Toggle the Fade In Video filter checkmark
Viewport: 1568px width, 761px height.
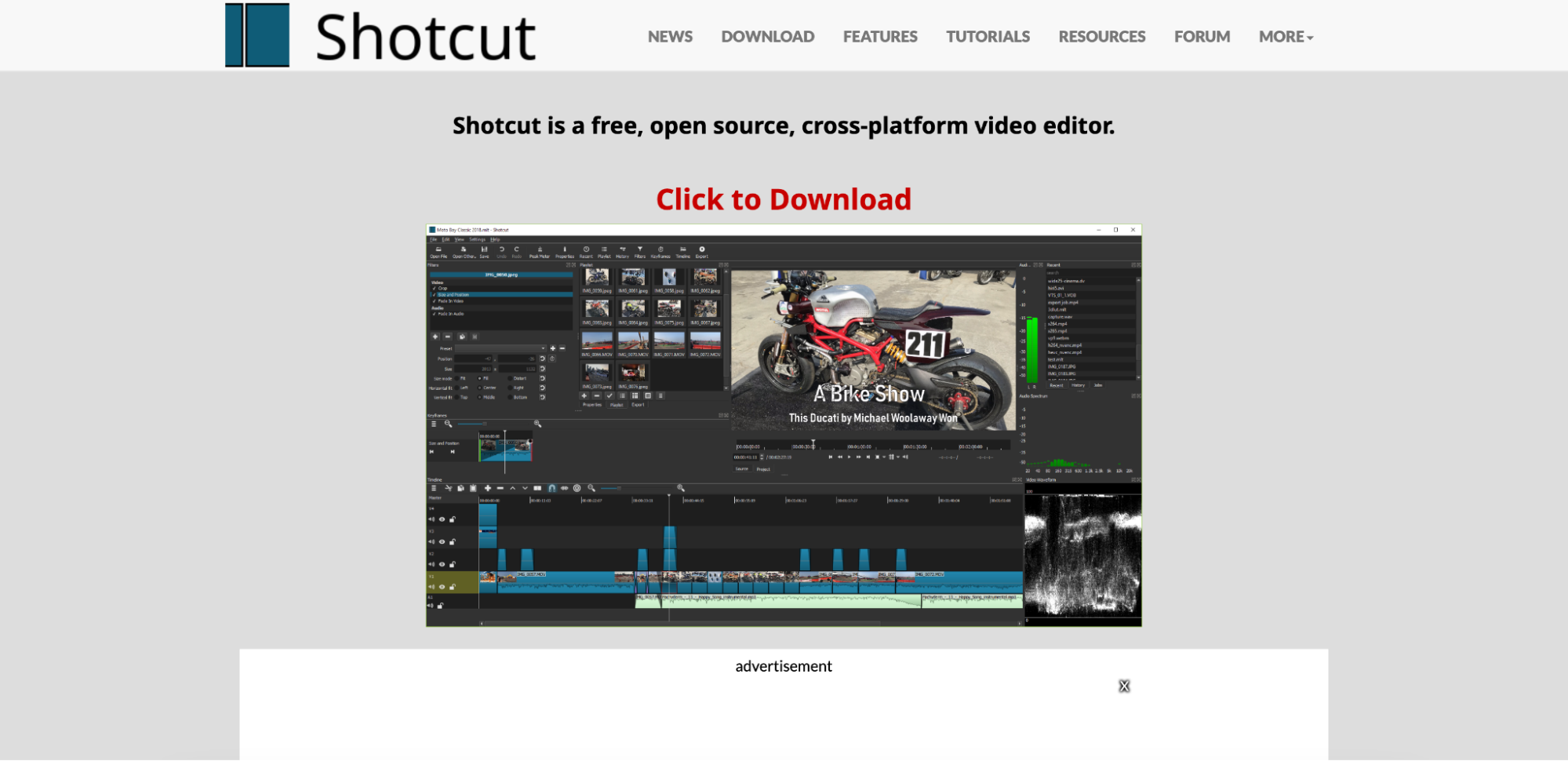pyautogui.click(x=434, y=301)
